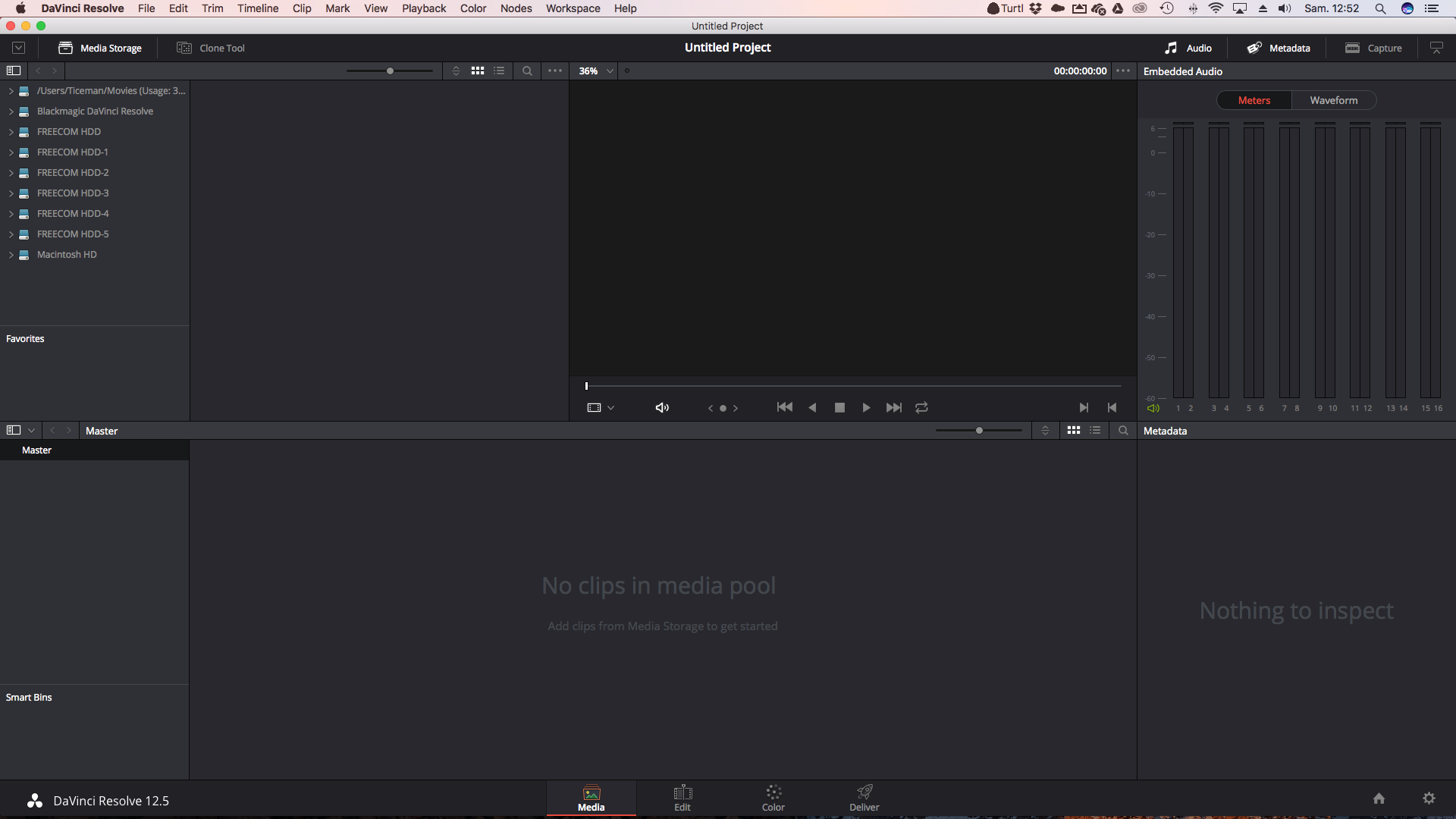Open the Clone Tool
The width and height of the screenshot is (1456, 819).
tap(211, 48)
